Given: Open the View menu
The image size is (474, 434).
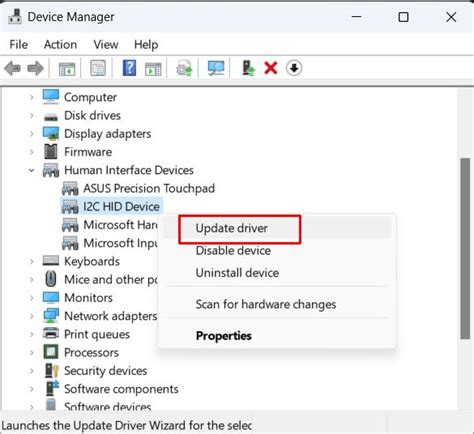Looking at the screenshot, I should point(106,44).
